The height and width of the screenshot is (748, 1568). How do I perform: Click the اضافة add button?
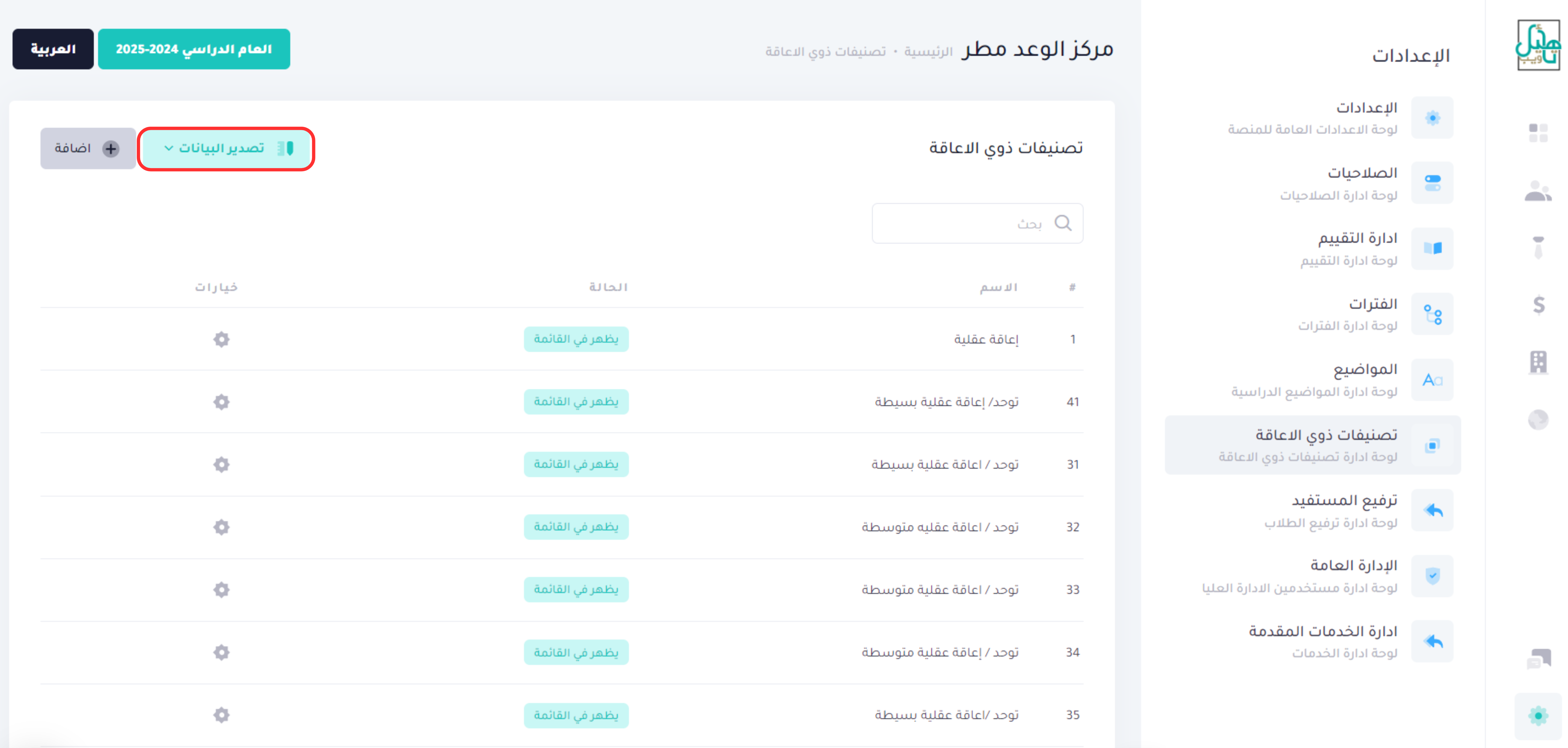88,148
